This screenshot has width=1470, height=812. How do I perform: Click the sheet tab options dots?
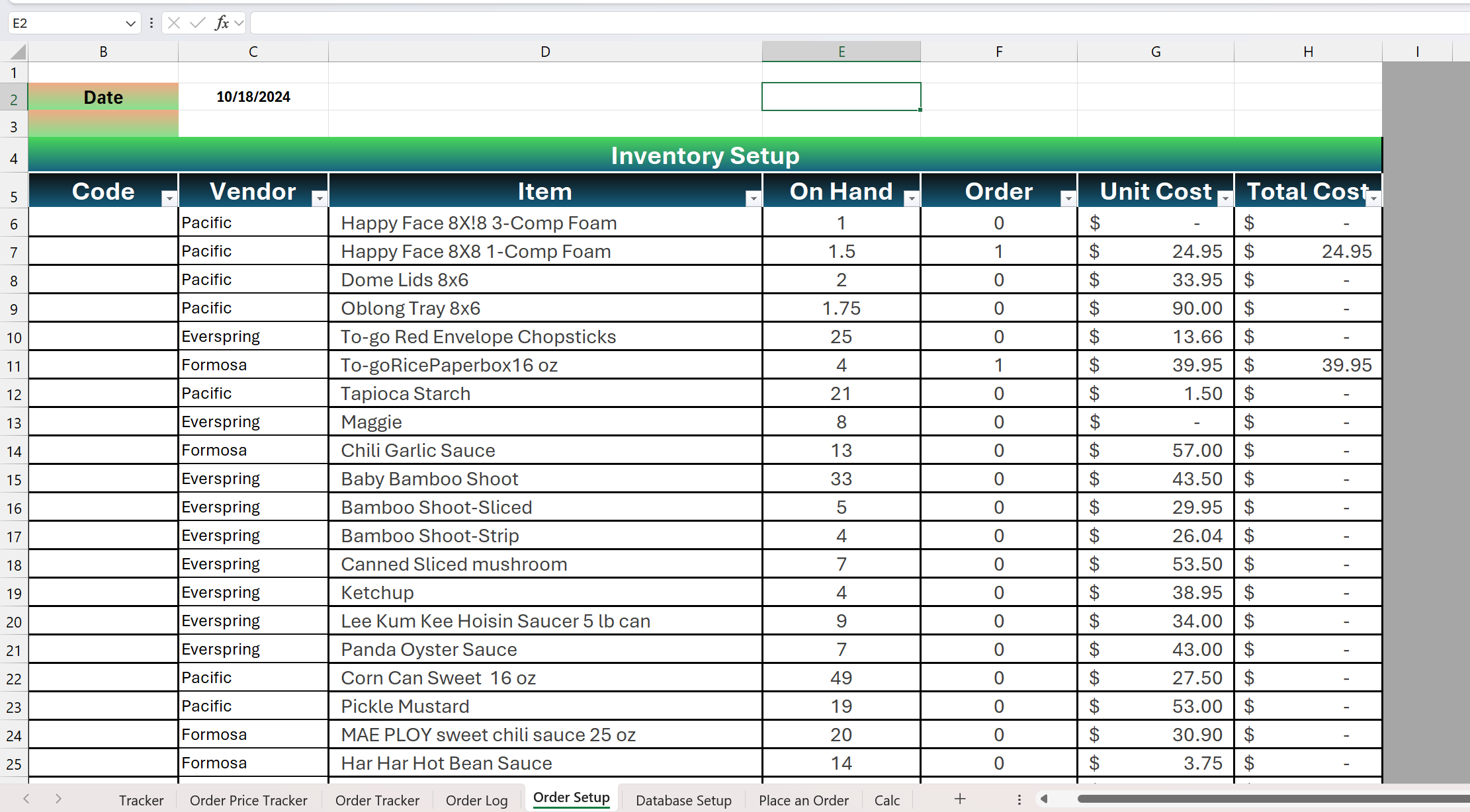point(1019,799)
